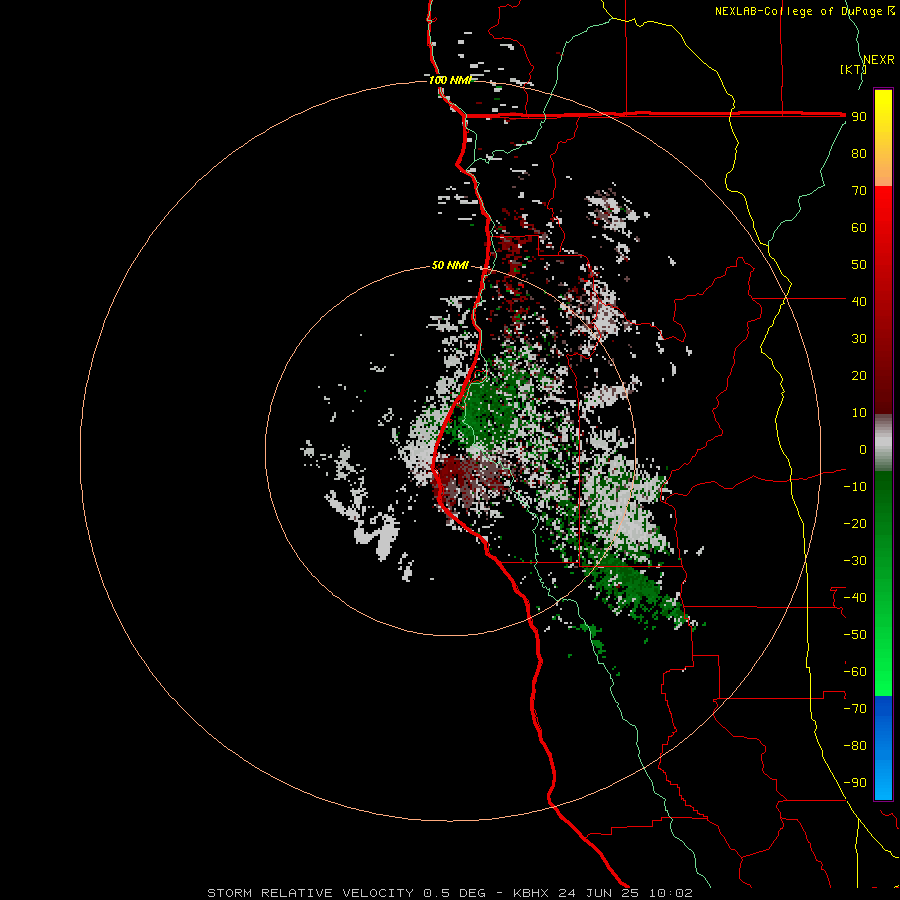The image size is (900, 900).
Task: Click the -90 value on the velocity scale
Action: [855, 783]
